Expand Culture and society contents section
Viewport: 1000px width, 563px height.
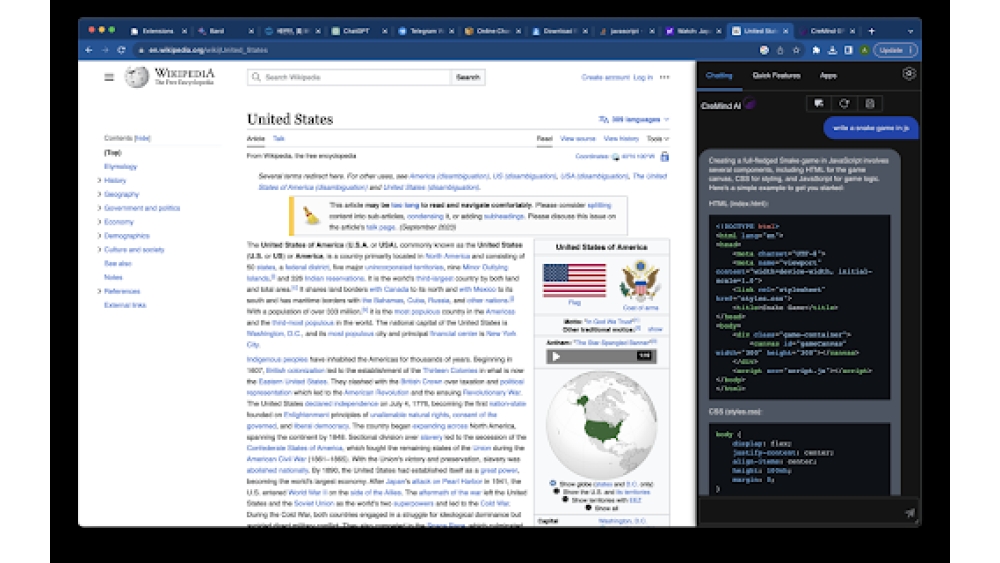coord(99,250)
